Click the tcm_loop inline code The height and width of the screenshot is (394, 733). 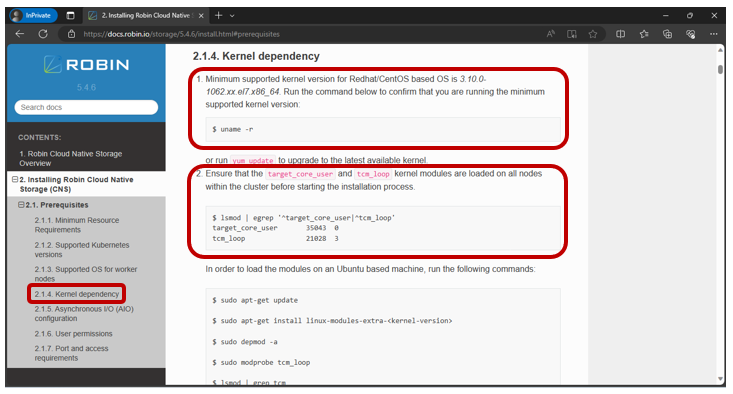click(373, 174)
